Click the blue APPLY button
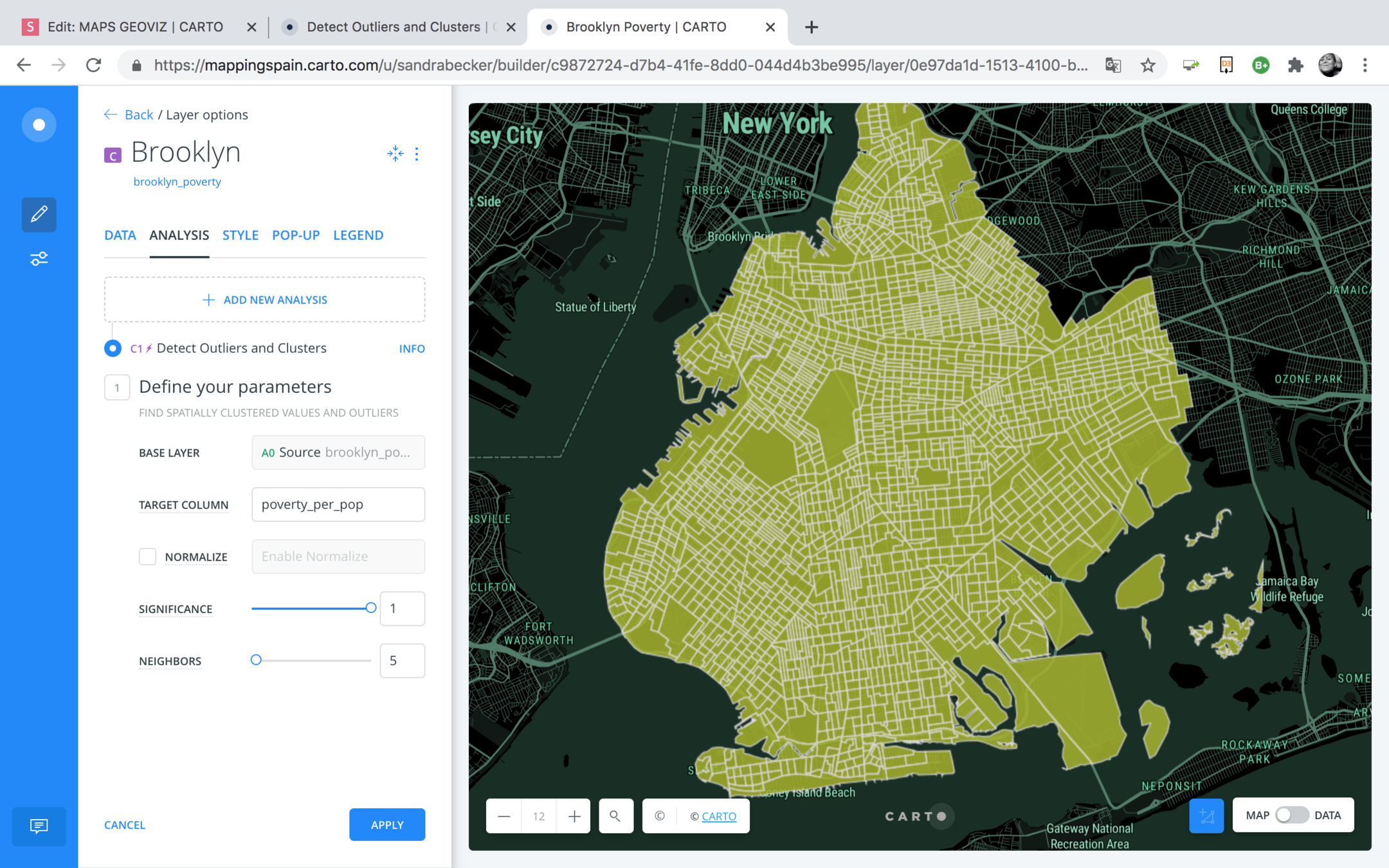Viewport: 1389px width, 868px height. click(x=387, y=824)
